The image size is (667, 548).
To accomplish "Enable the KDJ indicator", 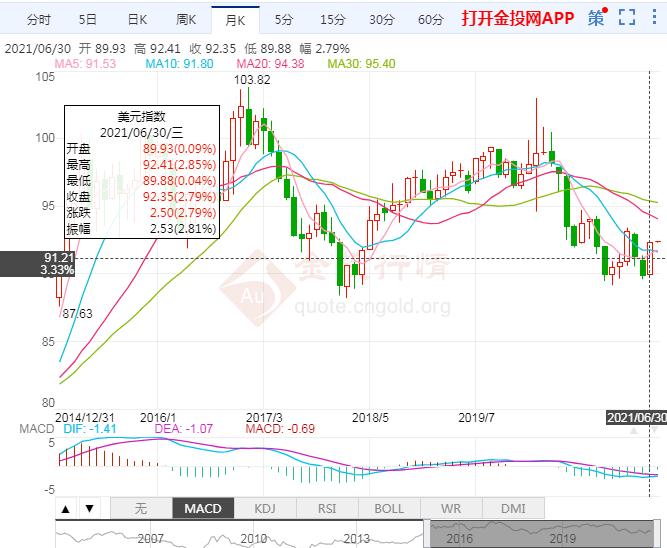I will point(264,508).
